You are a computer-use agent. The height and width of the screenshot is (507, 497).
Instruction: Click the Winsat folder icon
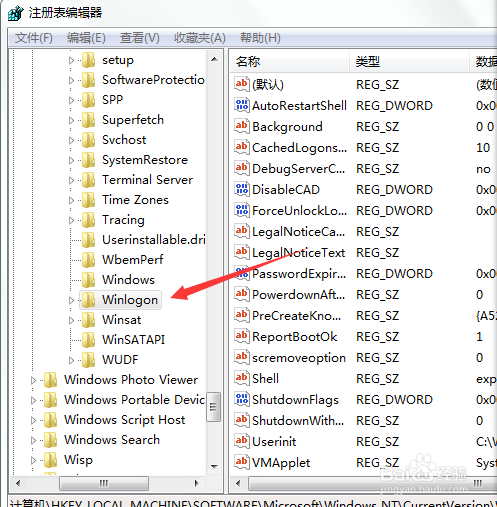[x=89, y=320]
